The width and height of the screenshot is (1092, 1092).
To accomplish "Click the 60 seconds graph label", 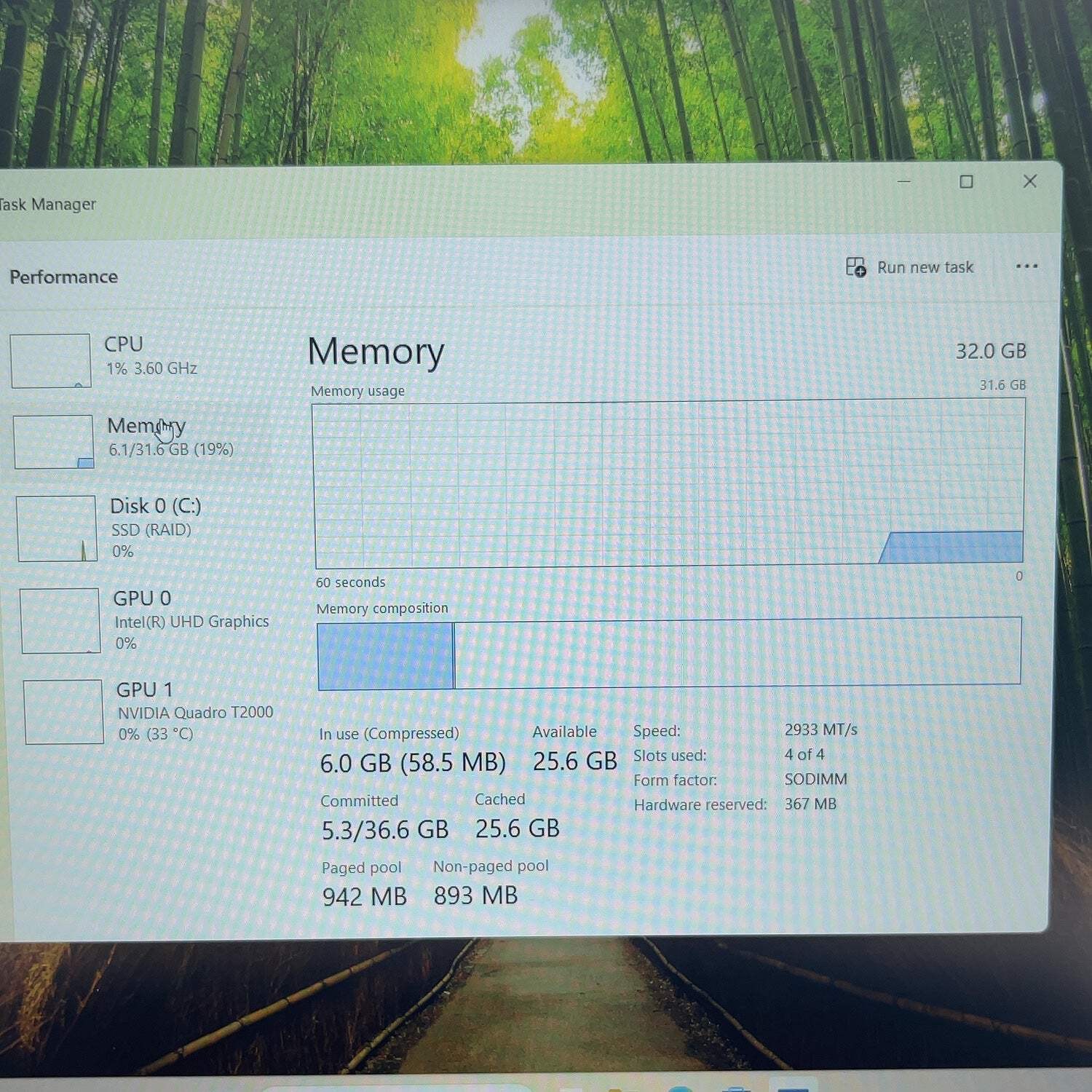I will (350, 582).
